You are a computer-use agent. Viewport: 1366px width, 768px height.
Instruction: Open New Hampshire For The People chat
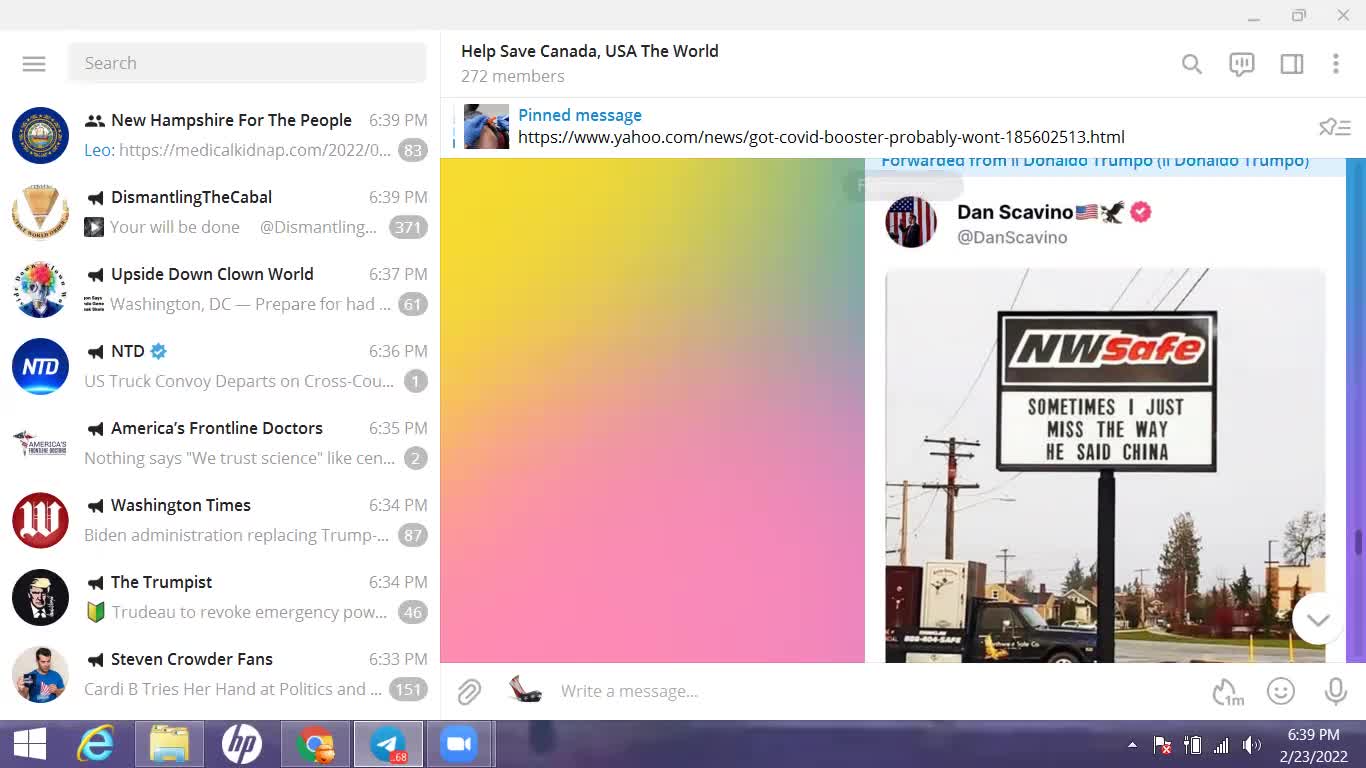tap(220, 135)
